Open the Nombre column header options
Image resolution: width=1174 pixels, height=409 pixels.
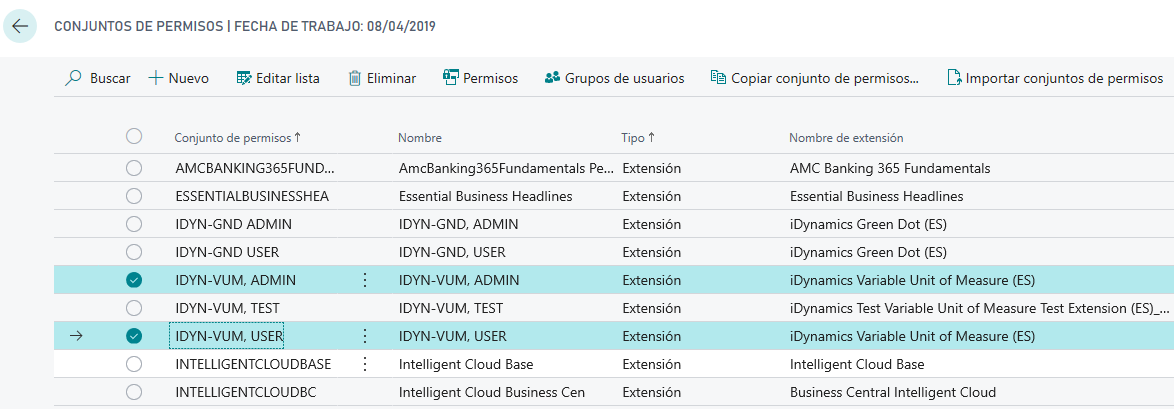(419, 138)
